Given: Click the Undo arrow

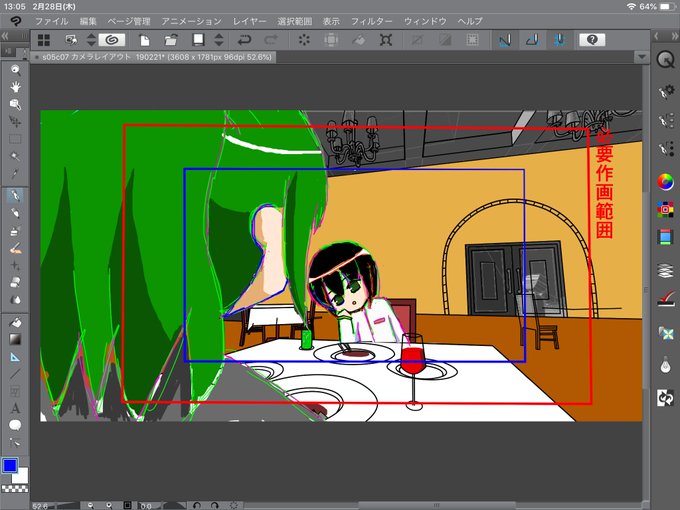Looking at the screenshot, I should tap(245, 40).
